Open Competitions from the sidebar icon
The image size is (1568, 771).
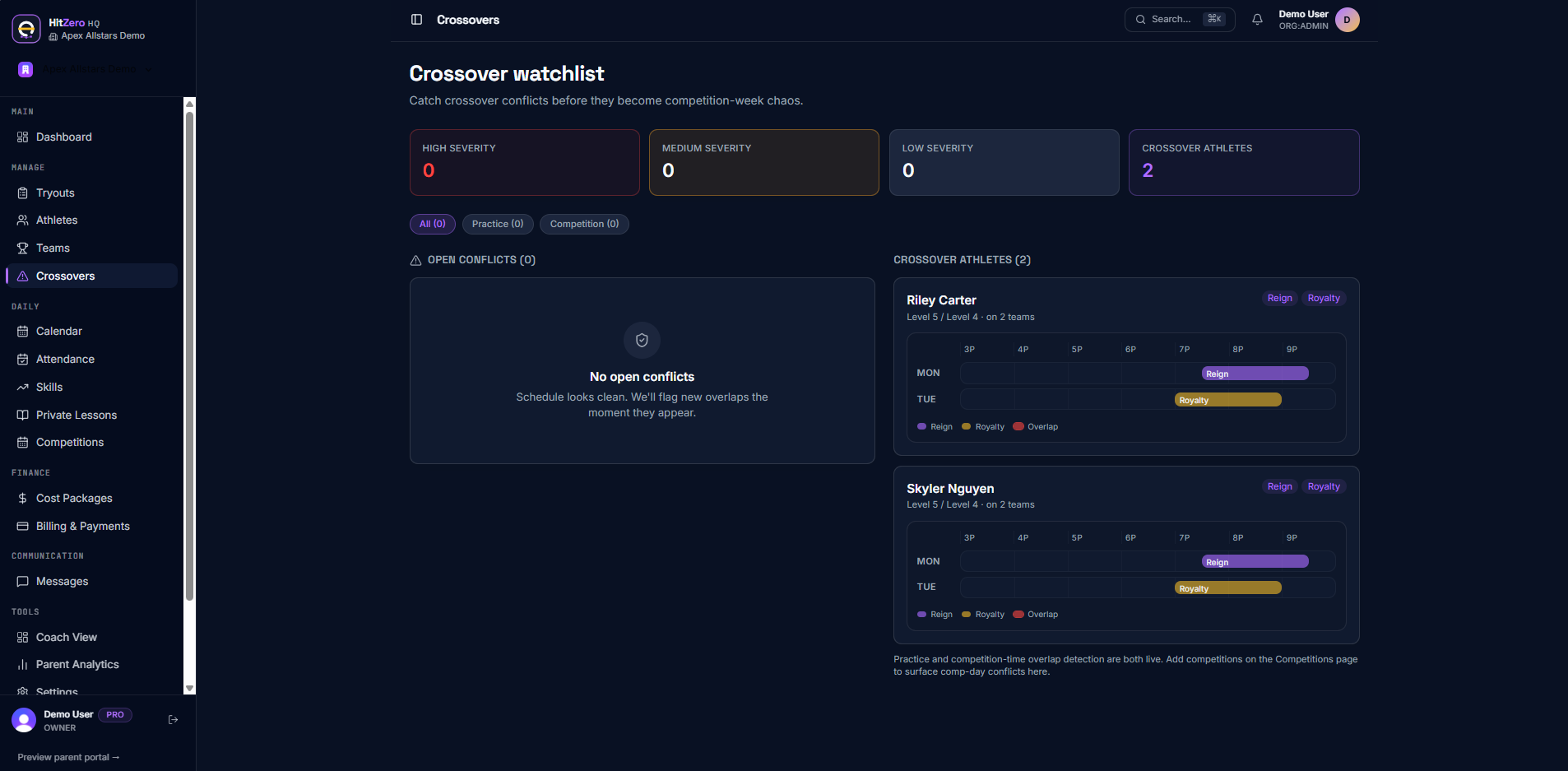[22, 443]
